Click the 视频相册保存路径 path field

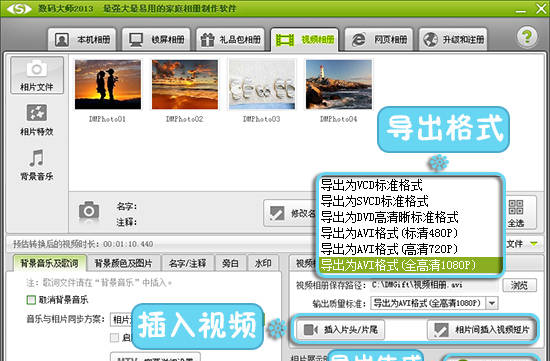tap(434, 285)
